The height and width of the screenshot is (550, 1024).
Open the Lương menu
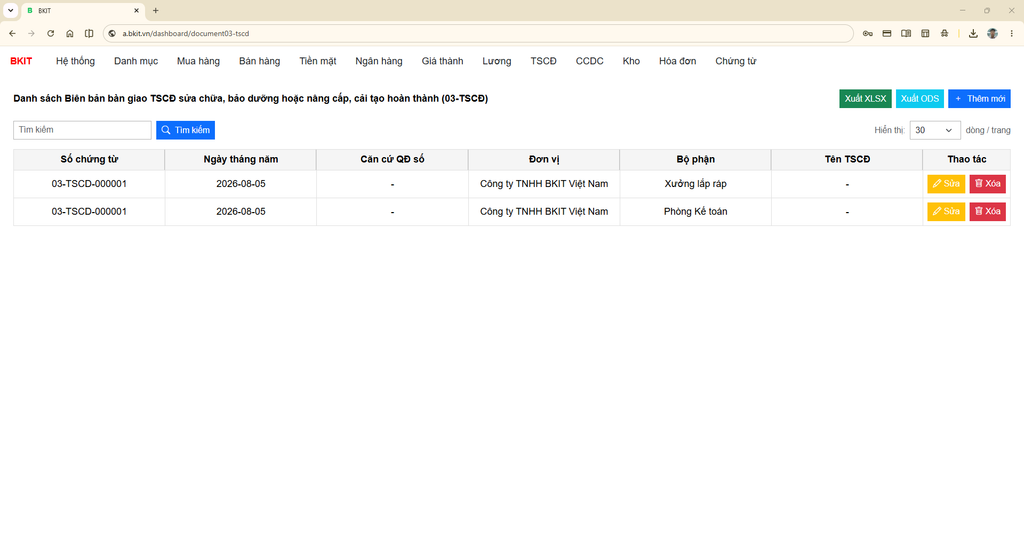click(497, 61)
